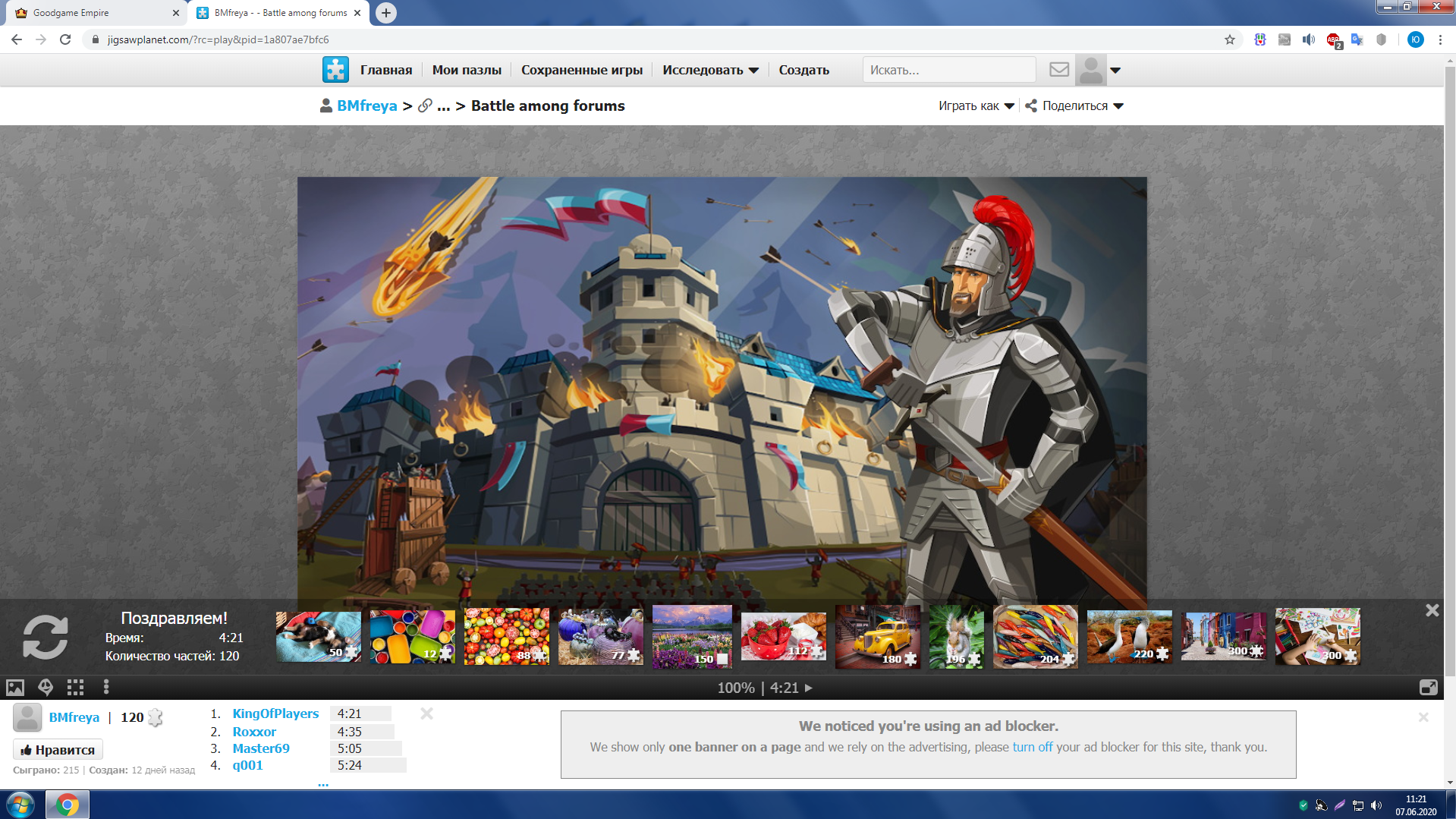Open the 112-piece strawberries puzzle
This screenshot has height=819, width=1456.
tap(784, 637)
